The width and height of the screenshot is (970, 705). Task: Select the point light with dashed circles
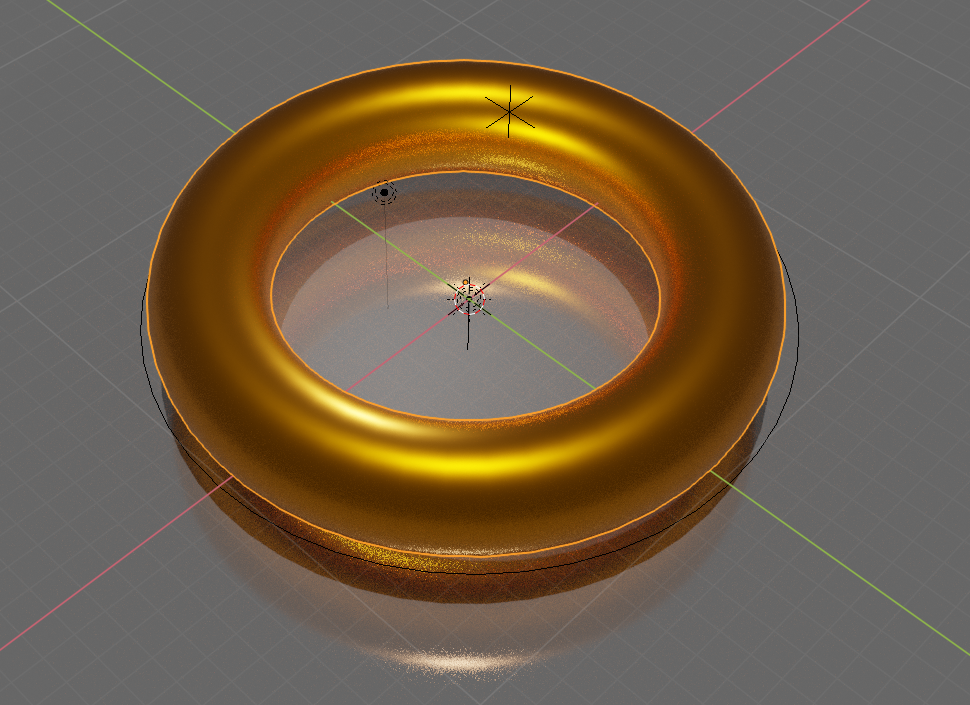tap(384, 193)
